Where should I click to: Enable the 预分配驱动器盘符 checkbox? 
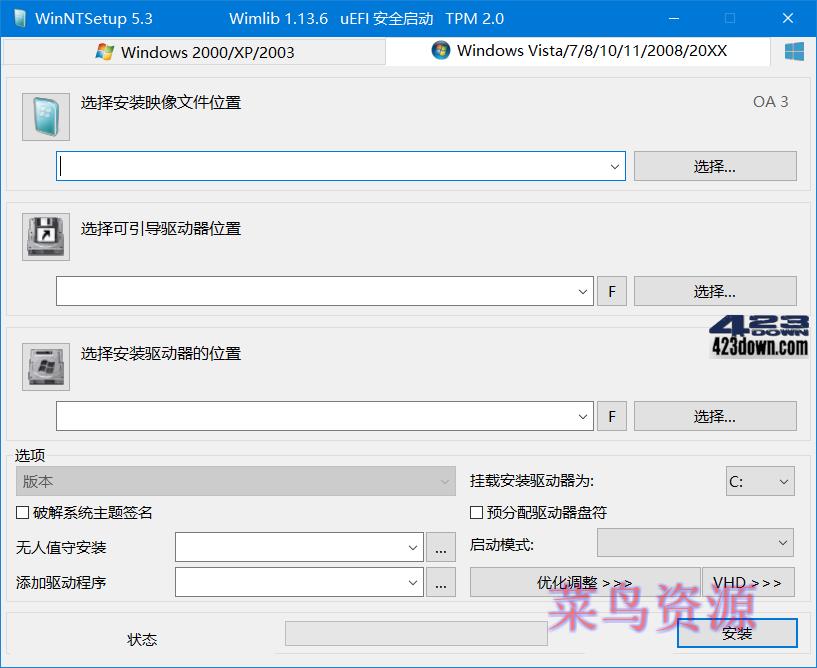click(476, 512)
